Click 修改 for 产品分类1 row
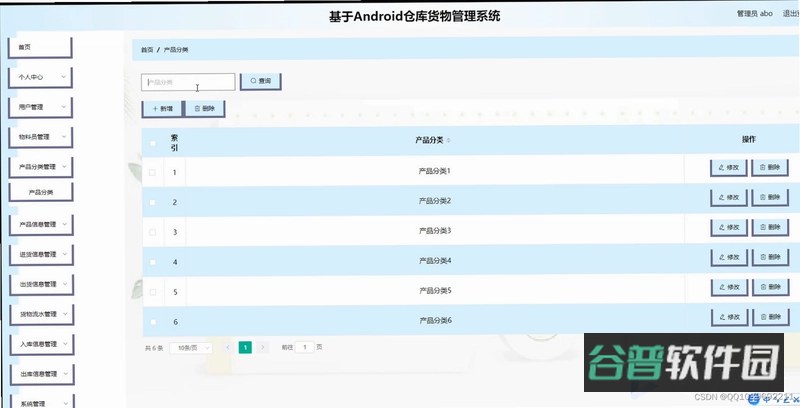The image size is (800, 408). [729, 167]
